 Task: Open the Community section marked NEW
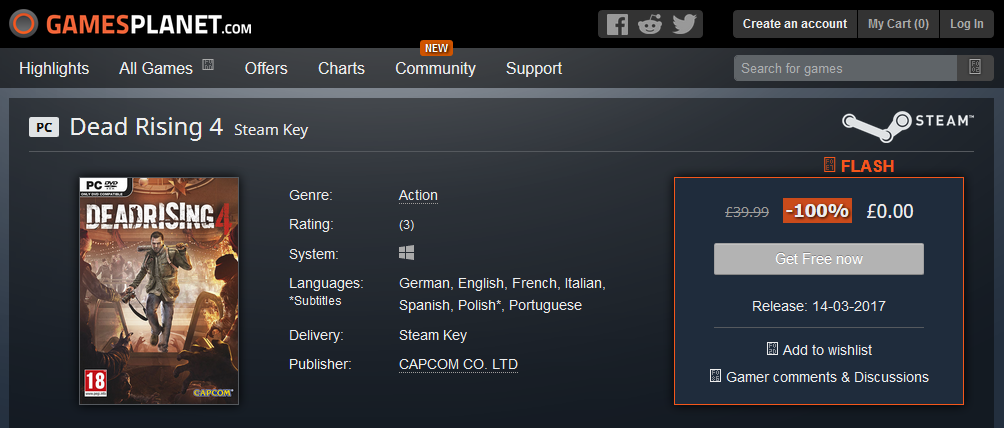point(435,68)
